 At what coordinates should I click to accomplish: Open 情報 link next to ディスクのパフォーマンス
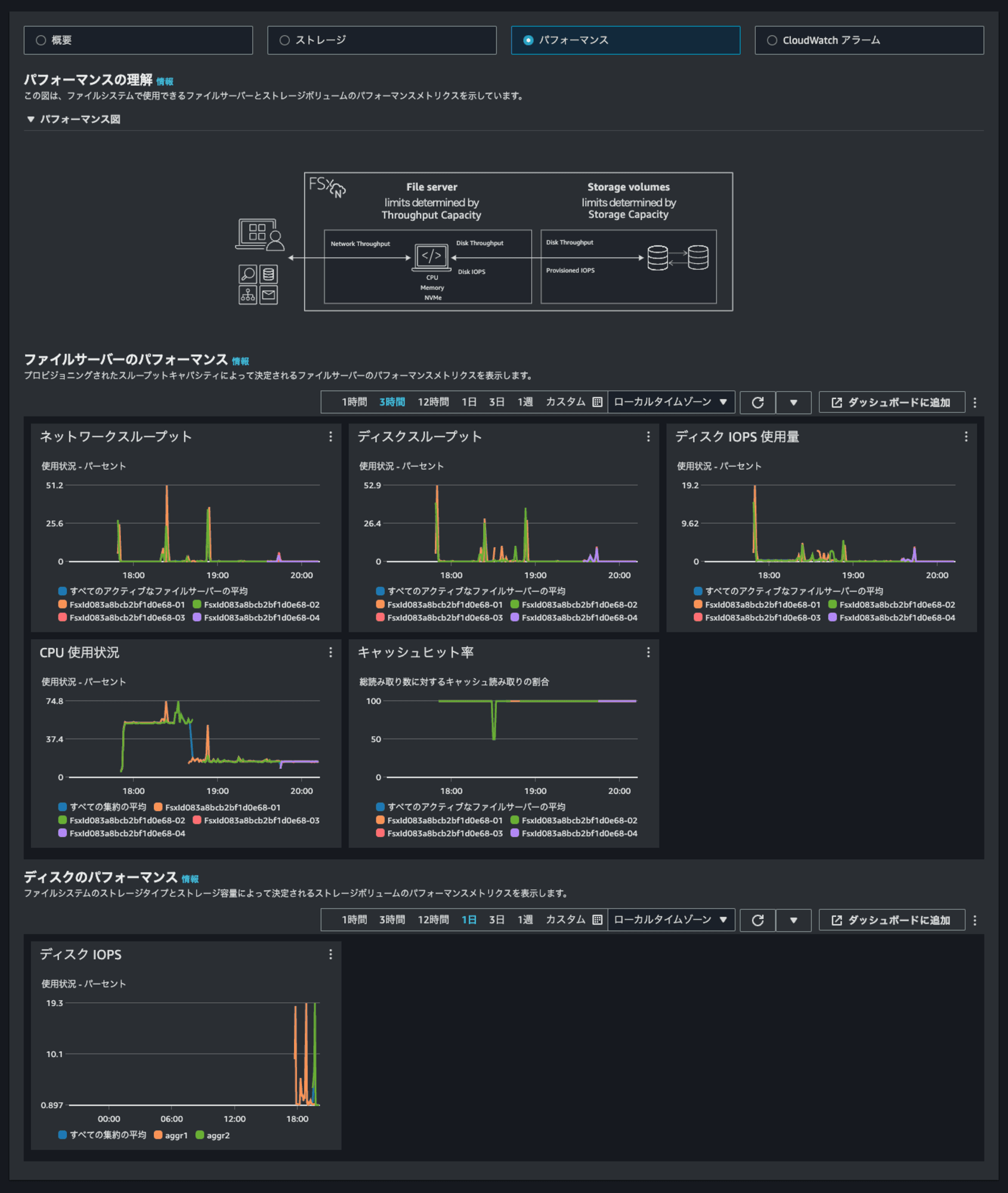click(190, 879)
